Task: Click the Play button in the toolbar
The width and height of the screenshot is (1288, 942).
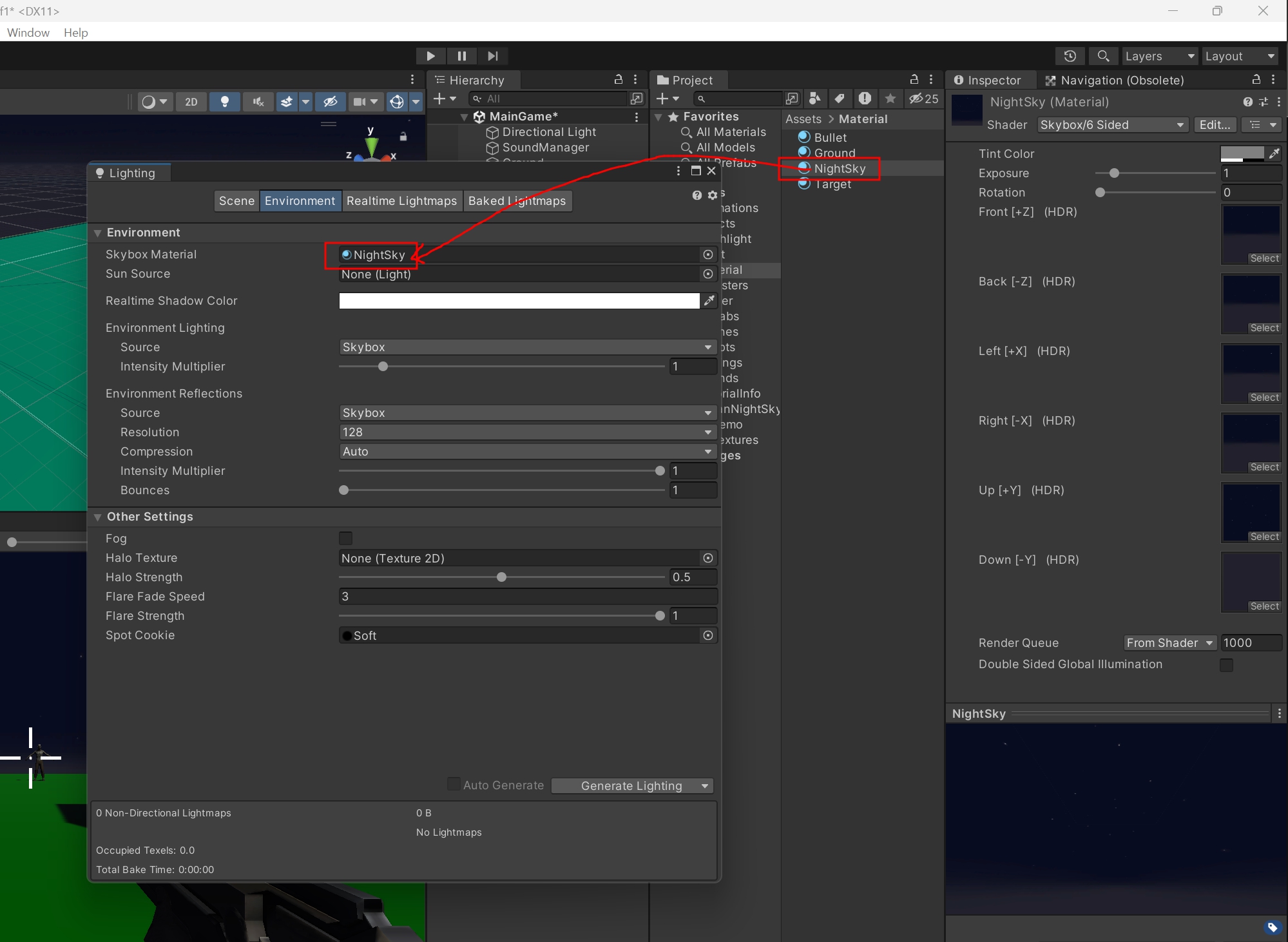Action: point(430,56)
